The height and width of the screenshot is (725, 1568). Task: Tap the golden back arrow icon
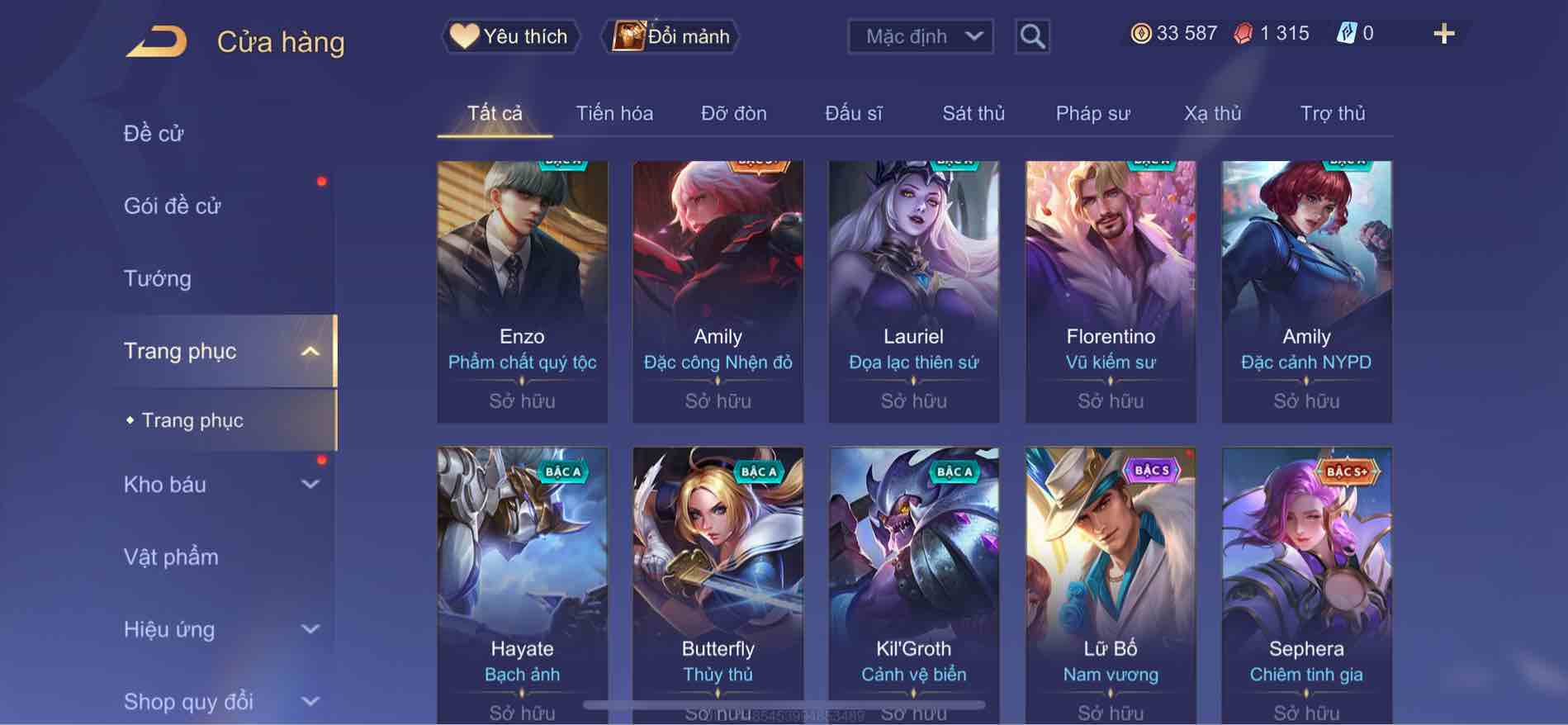[156, 41]
